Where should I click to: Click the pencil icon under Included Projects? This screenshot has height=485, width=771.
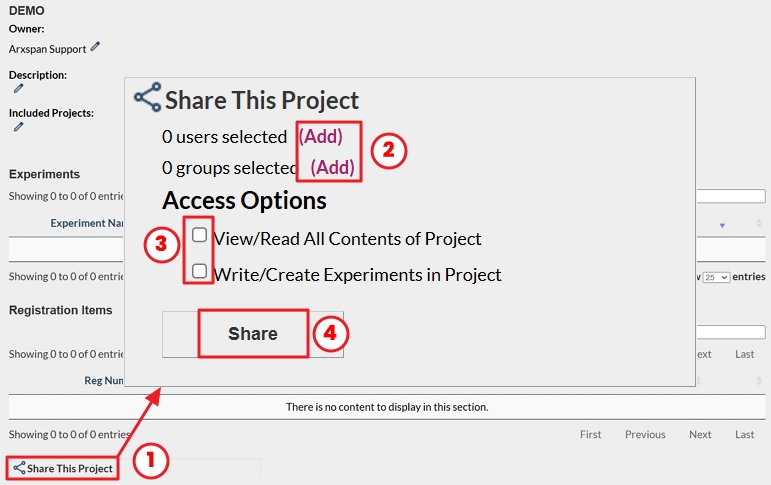coord(18,127)
